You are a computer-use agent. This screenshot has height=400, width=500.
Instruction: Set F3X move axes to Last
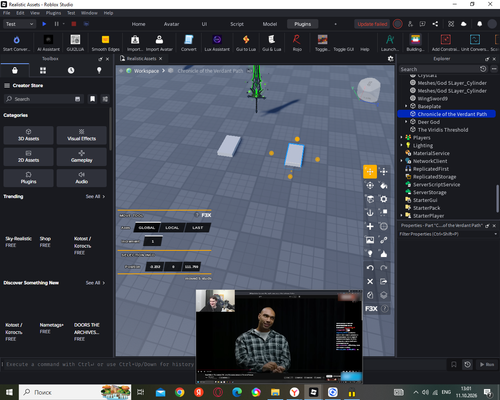(197, 228)
